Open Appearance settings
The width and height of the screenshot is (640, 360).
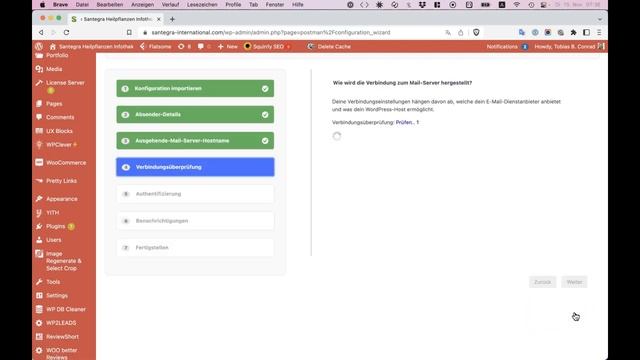61,199
